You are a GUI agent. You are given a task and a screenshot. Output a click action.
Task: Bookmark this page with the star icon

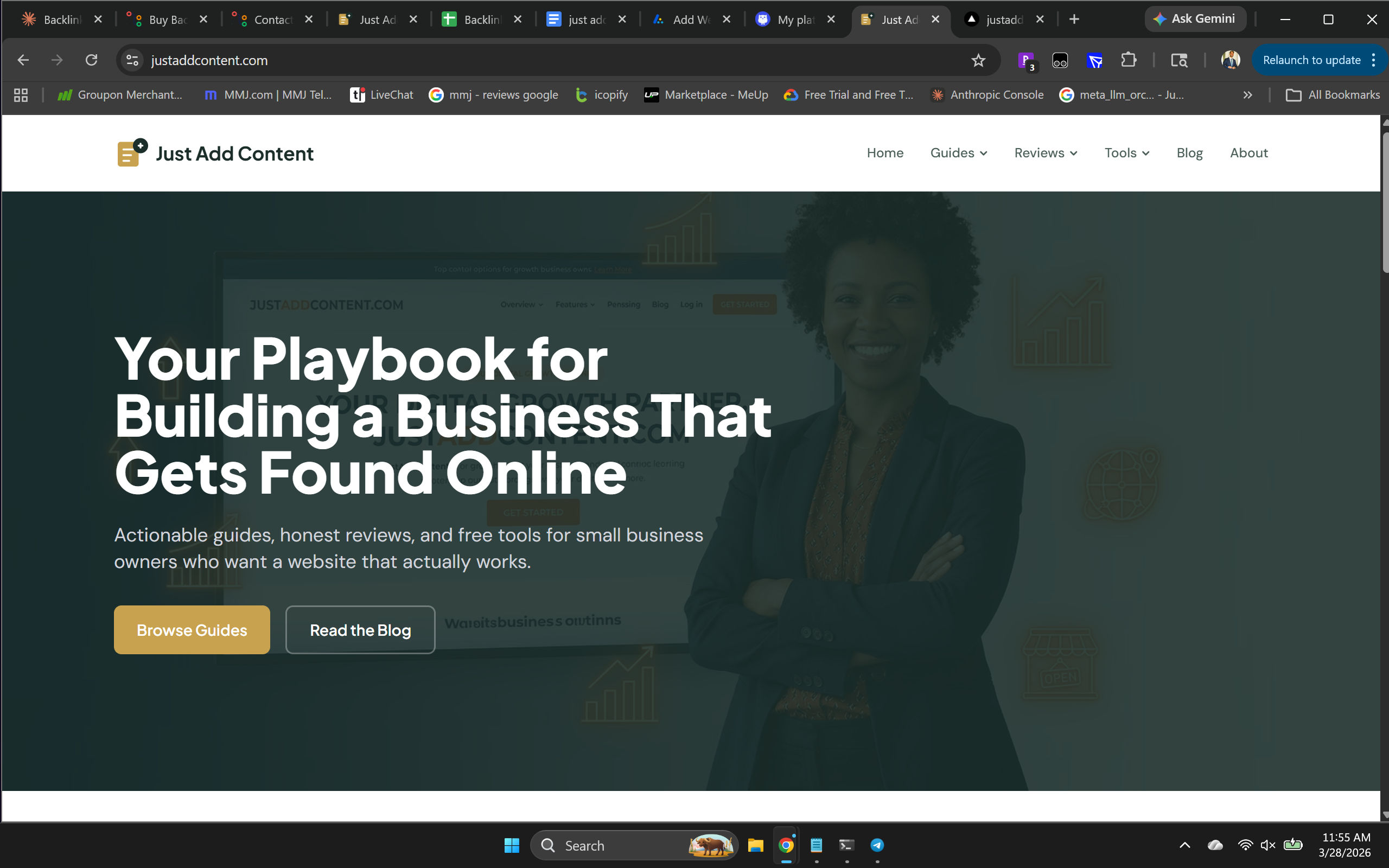[x=978, y=60]
